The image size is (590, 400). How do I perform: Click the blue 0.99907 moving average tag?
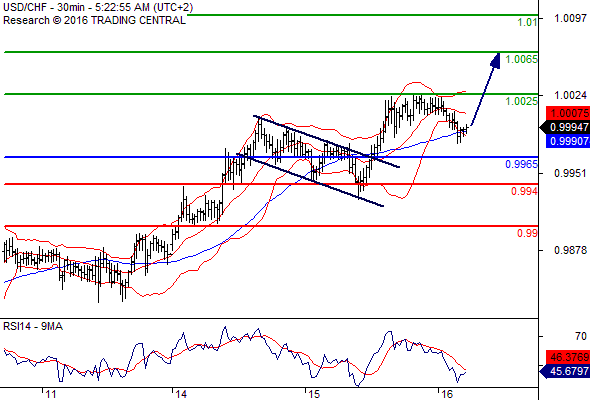568,141
